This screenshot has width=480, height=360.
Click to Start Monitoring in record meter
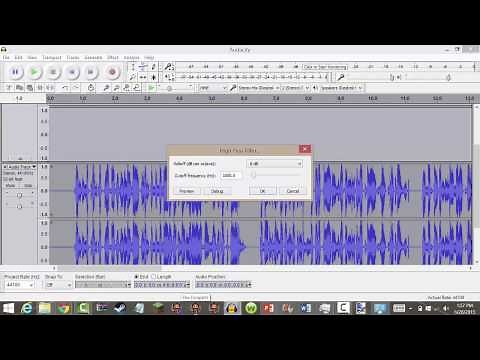(325, 67)
